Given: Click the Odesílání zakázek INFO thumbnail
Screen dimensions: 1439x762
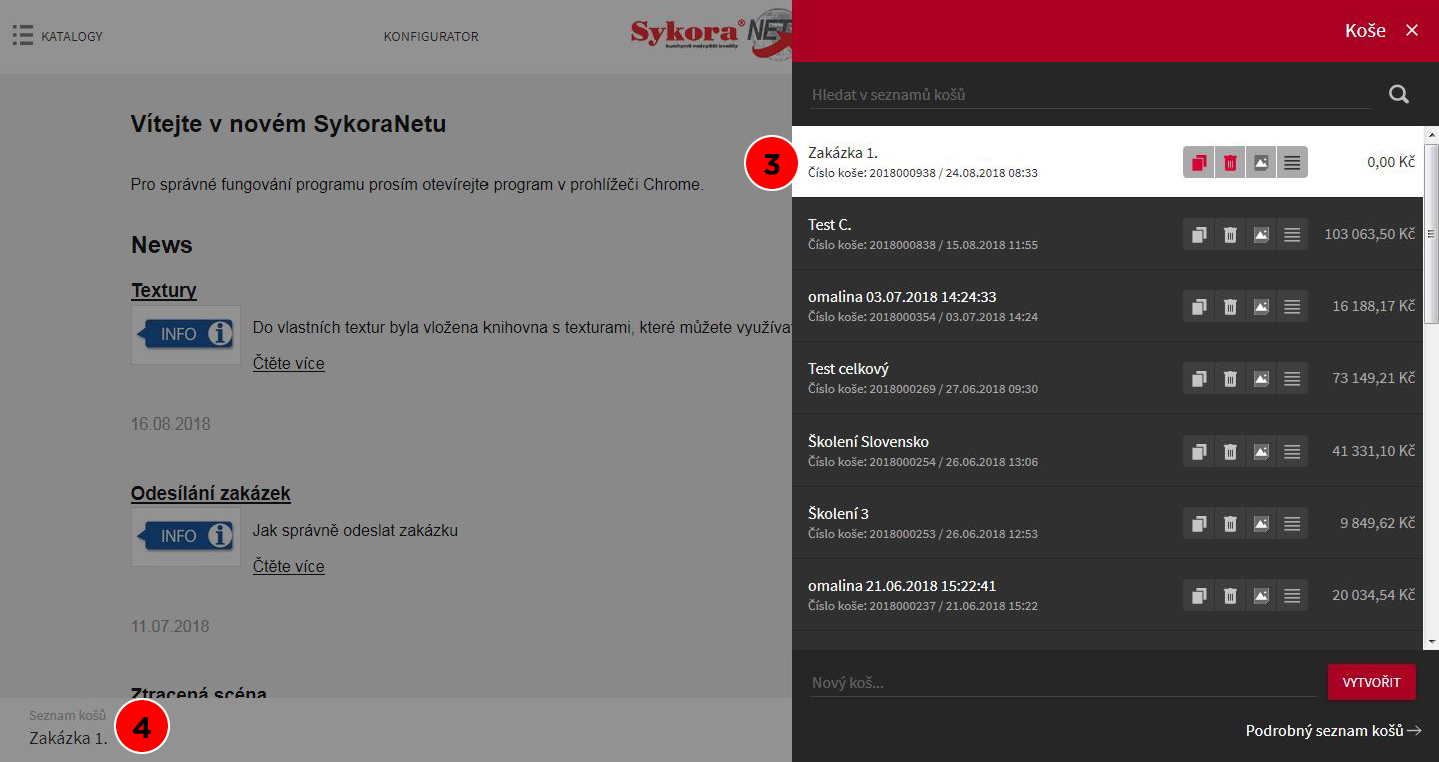Looking at the screenshot, I should pos(185,536).
